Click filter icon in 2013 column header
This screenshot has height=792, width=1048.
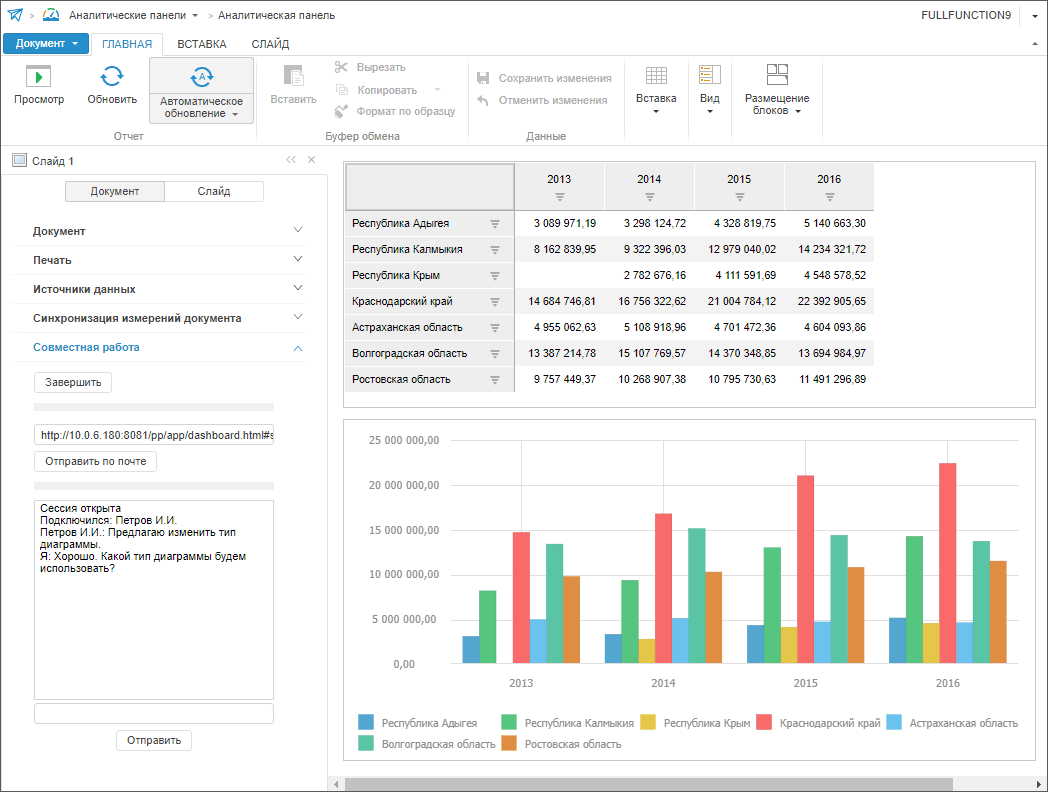point(560,197)
